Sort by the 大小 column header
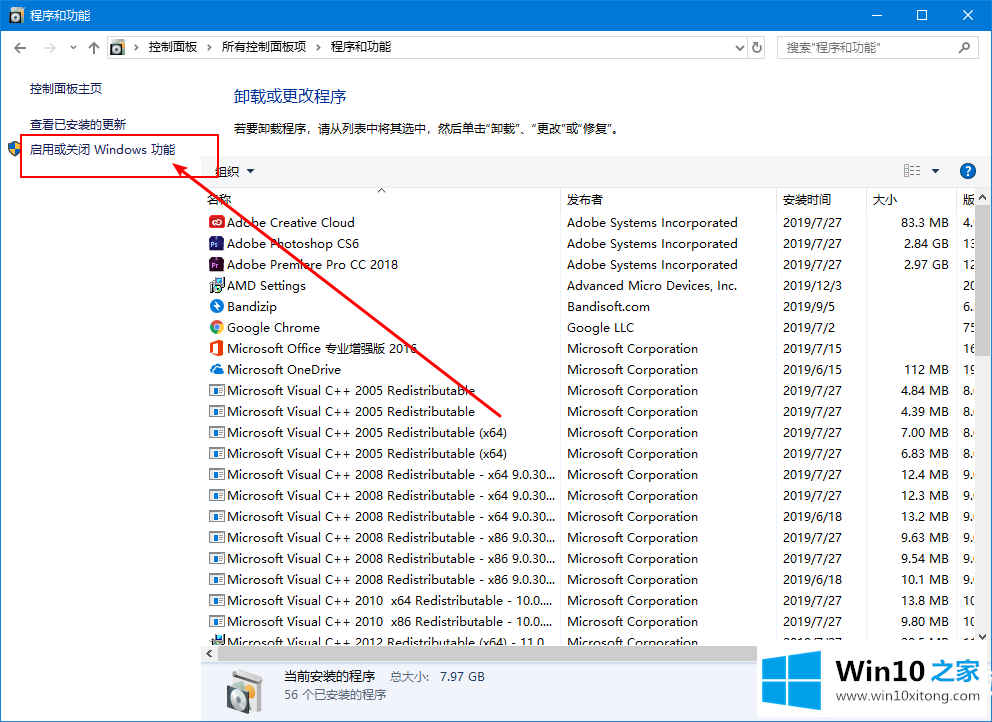This screenshot has height=722, width=992. coord(911,199)
